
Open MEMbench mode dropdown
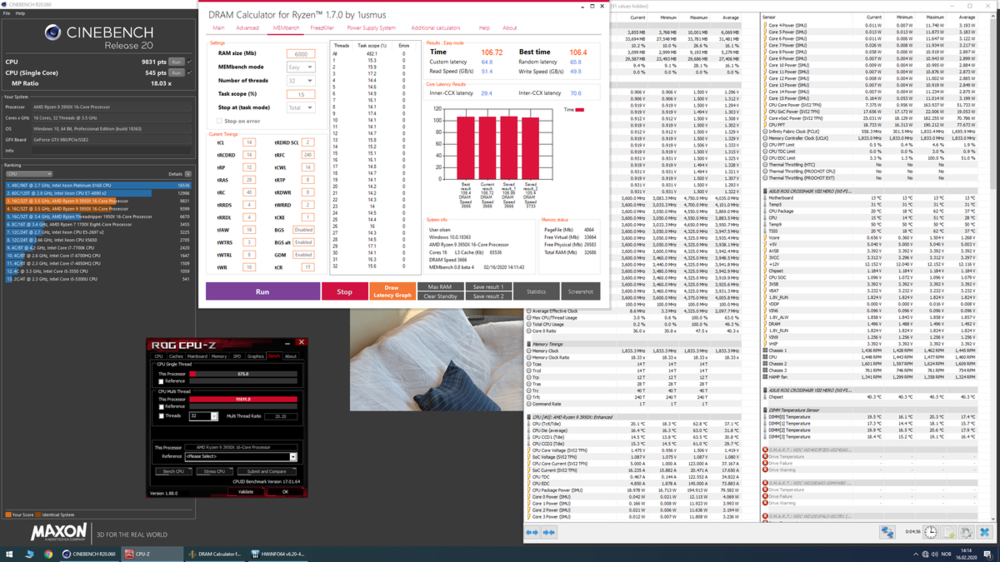pos(300,67)
